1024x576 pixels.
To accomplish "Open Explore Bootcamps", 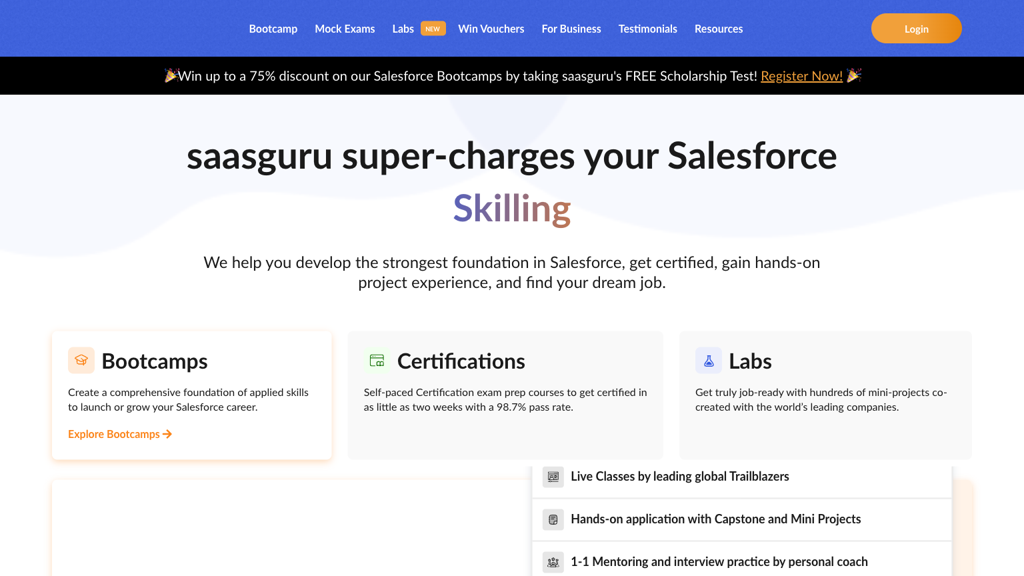I will (x=113, y=434).
